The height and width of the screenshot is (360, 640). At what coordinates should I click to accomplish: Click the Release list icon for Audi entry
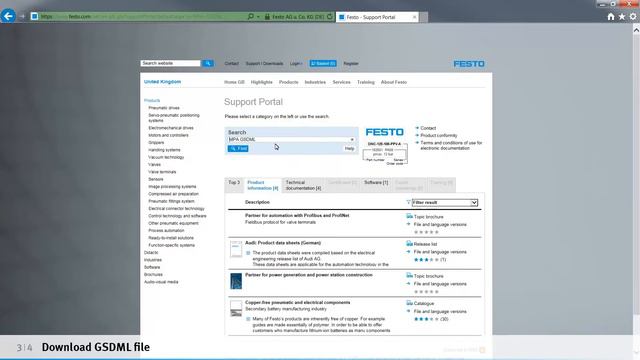(x=409, y=243)
